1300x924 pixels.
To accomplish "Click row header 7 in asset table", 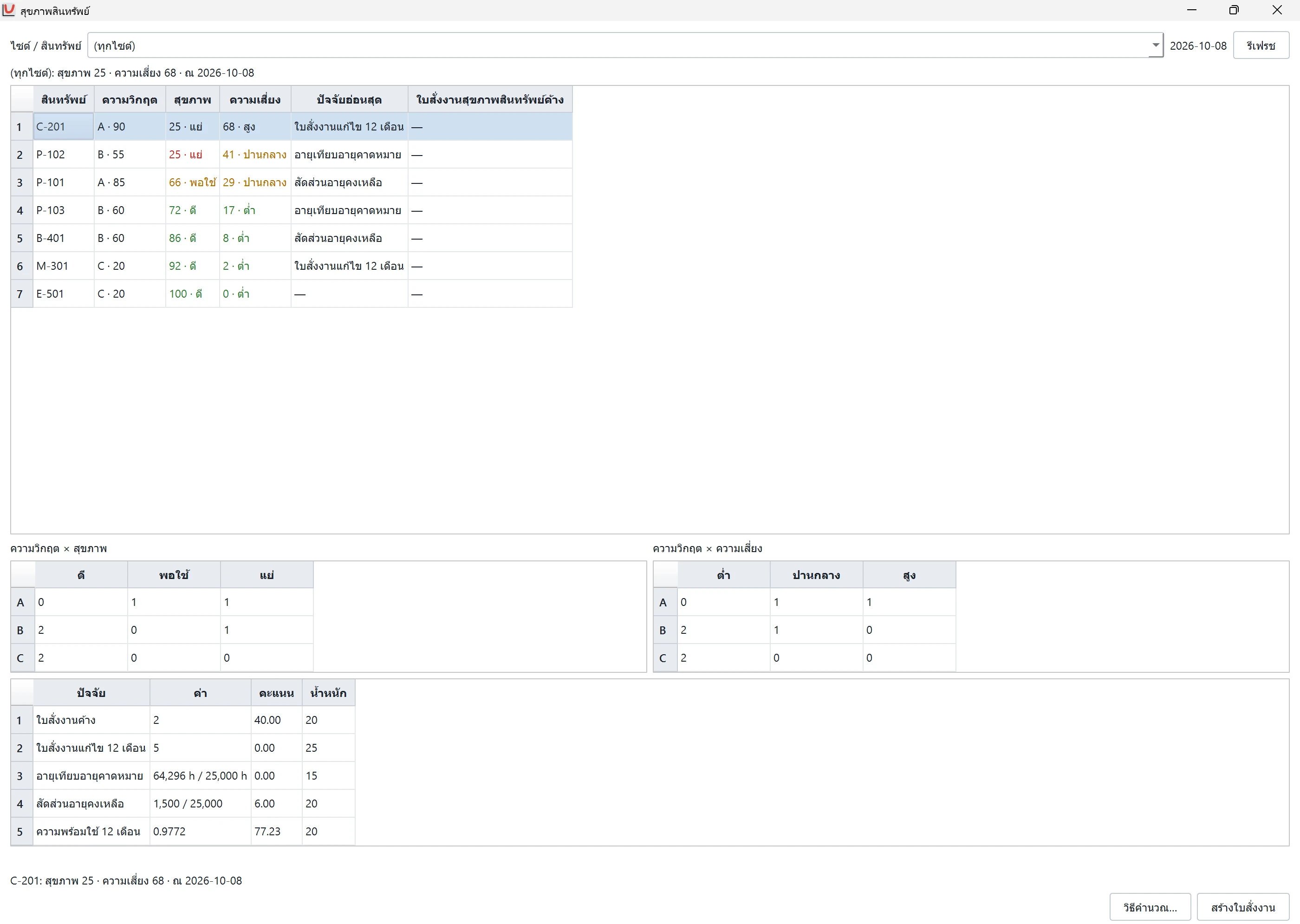I will [x=22, y=293].
